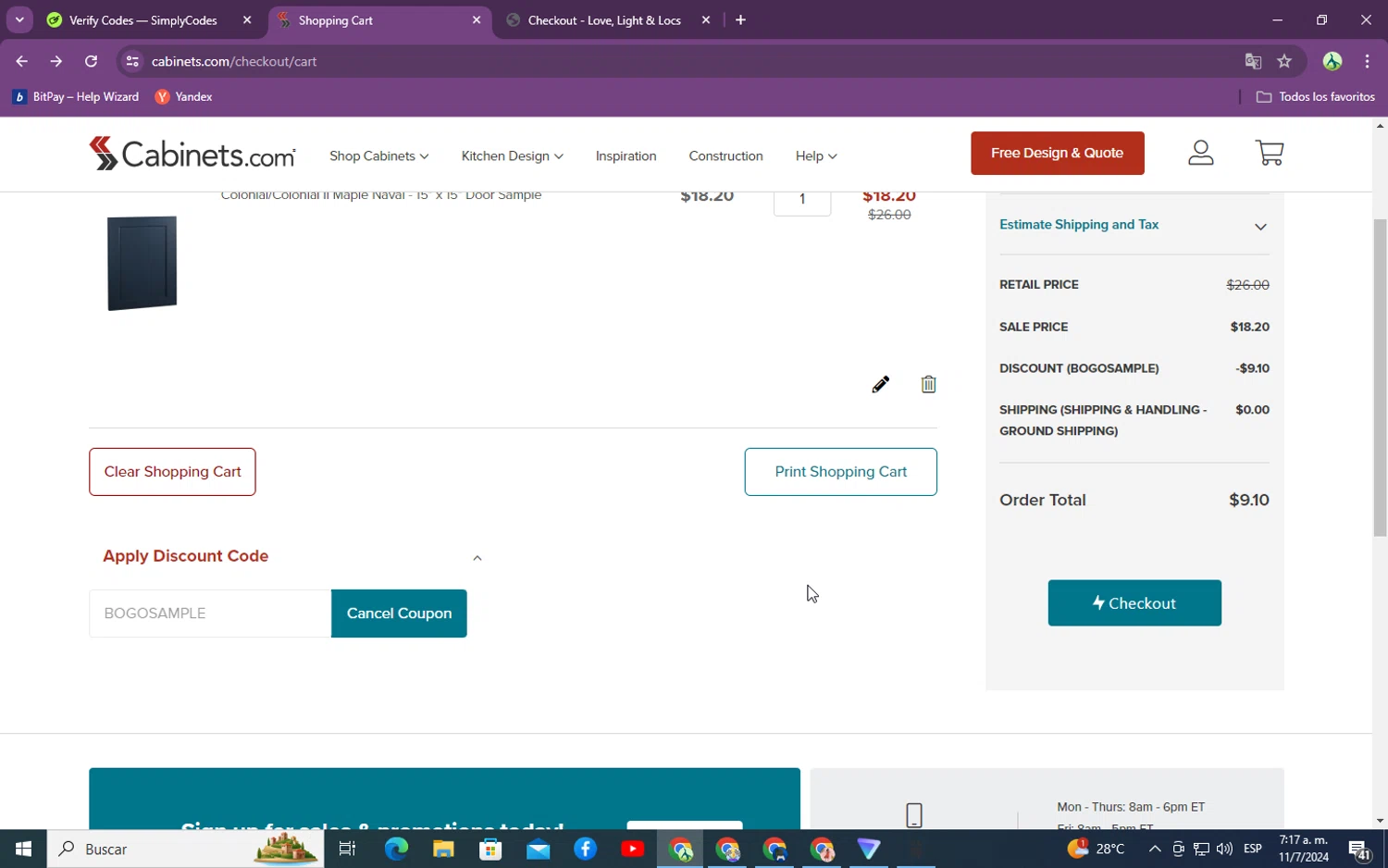Image resolution: width=1388 pixels, height=868 pixels.
Task: Open BitPay – Help Wizard bookmark
Action: (76, 96)
